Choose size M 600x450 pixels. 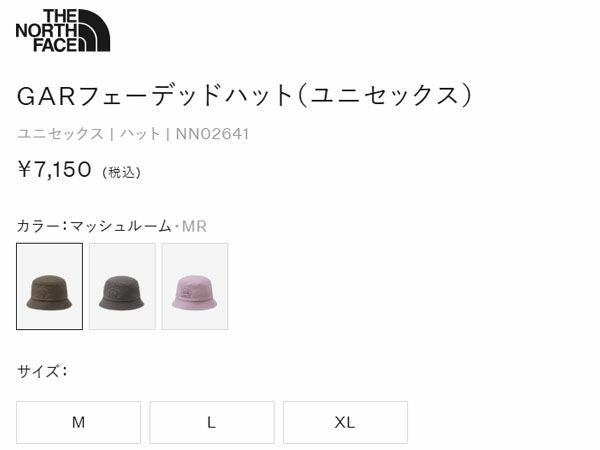point(78,422)
